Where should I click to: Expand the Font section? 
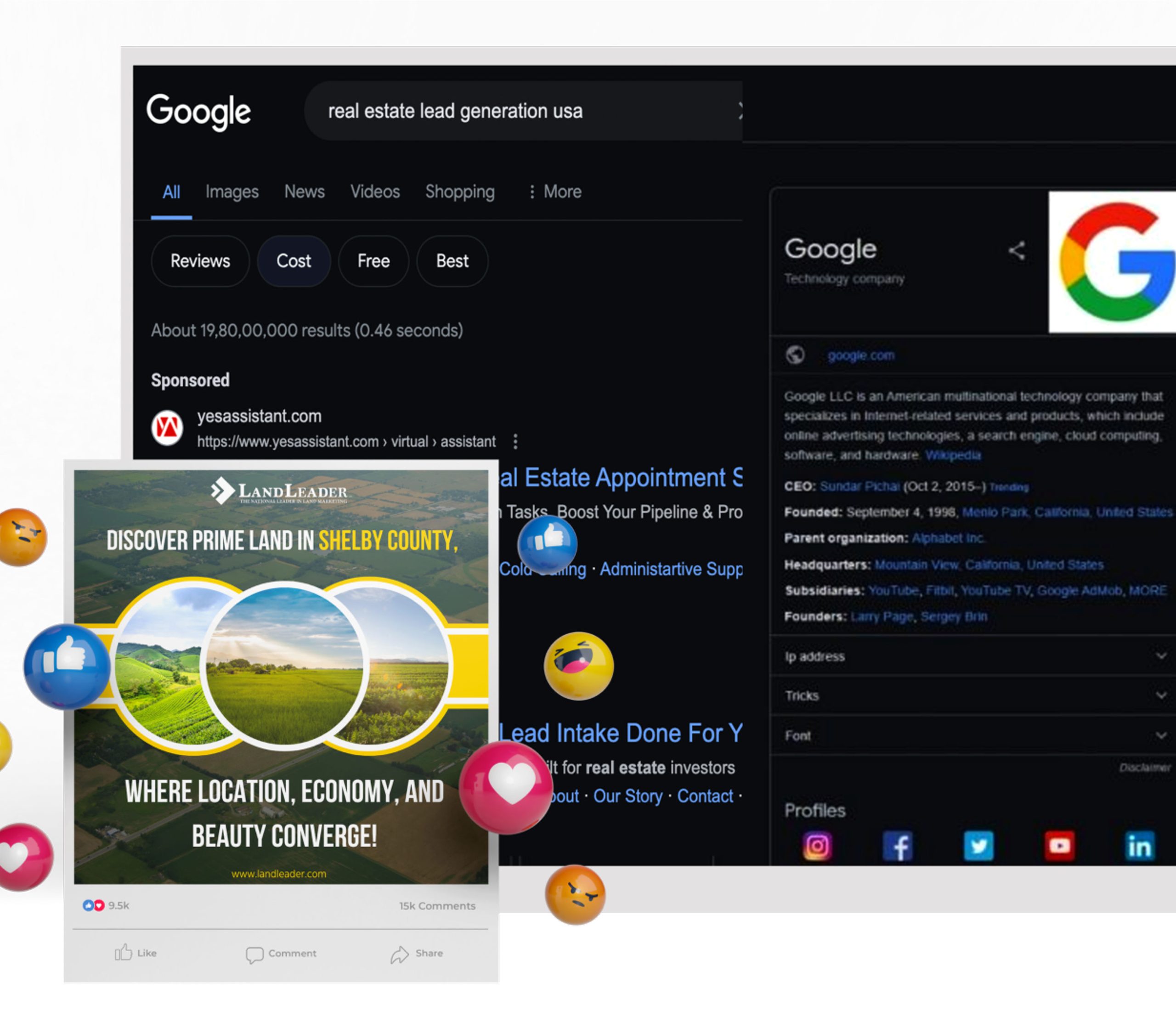coord(973,736)
